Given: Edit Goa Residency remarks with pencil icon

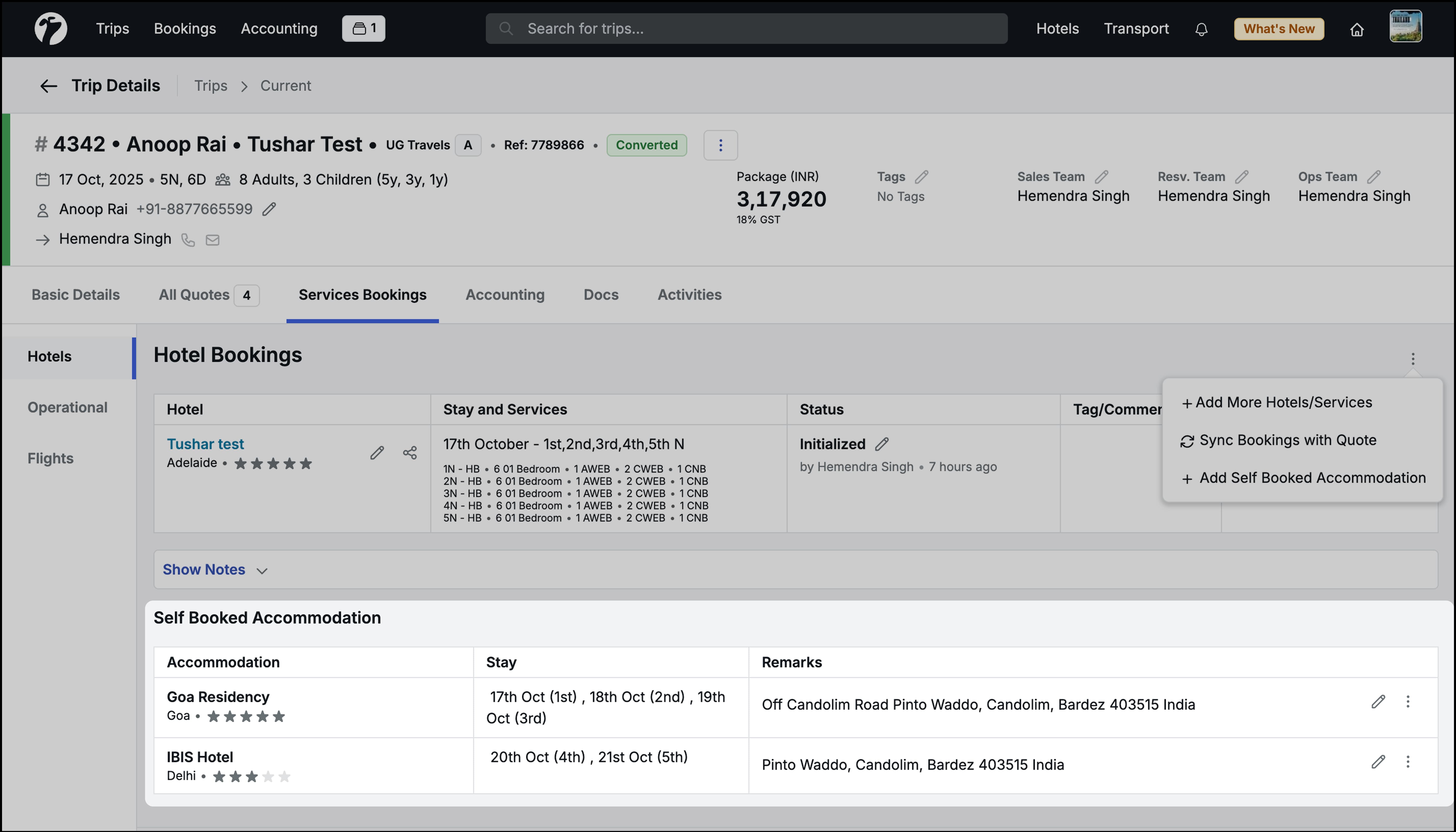Looking at the screenshot, I should (x=1379, y=702).
